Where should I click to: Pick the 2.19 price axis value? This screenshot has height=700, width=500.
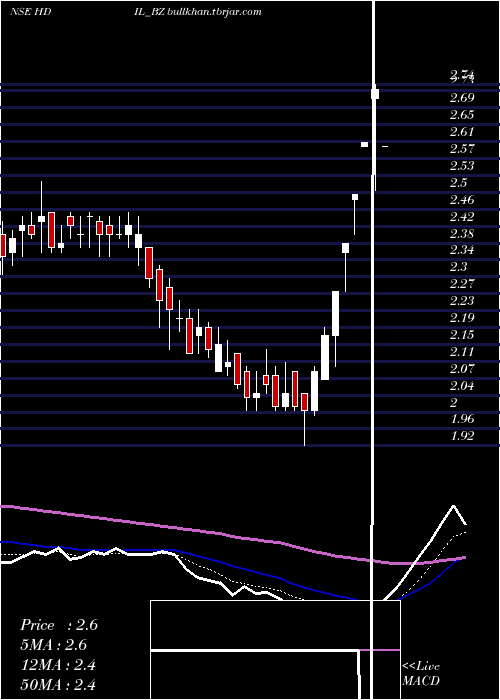[462, 318]
